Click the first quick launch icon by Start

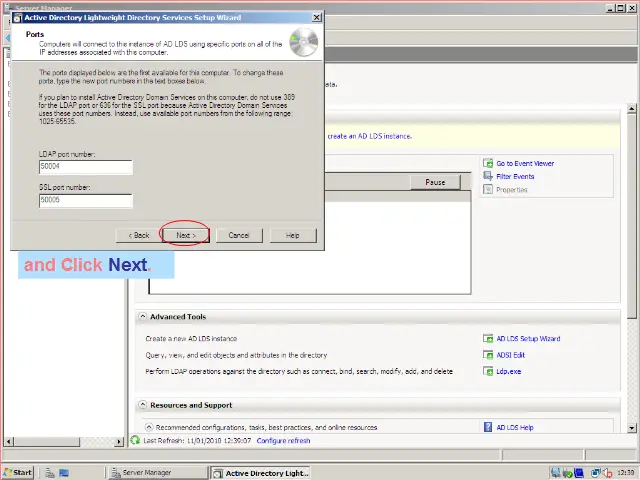pos(50,473)
